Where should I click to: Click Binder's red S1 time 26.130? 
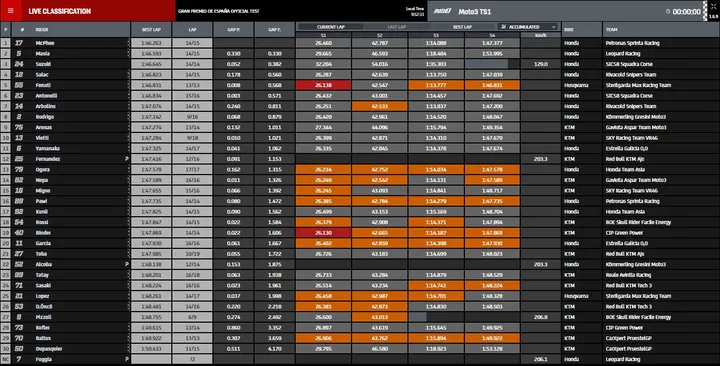(x=324, y=233)
